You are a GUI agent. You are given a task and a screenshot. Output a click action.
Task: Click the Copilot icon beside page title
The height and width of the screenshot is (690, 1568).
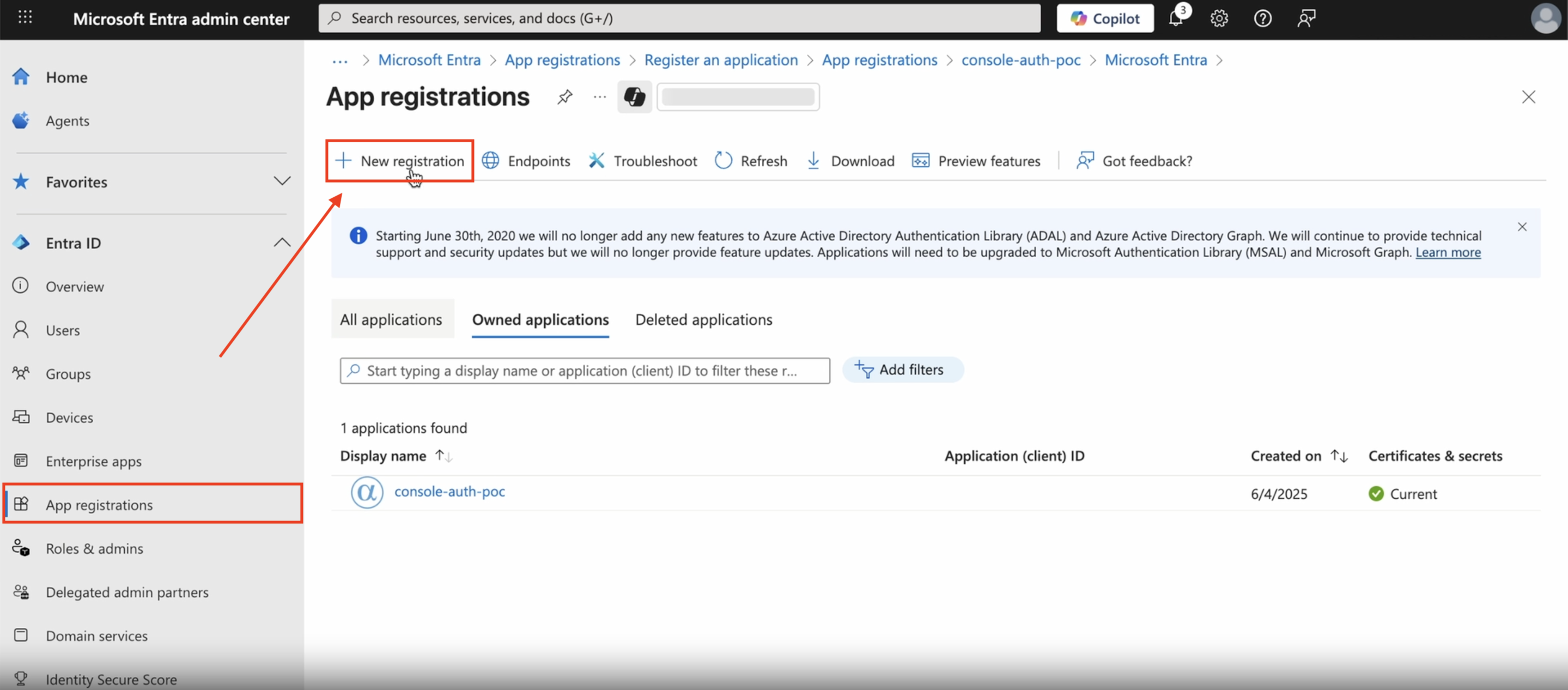pyautogui.click(x=634, y=97)
